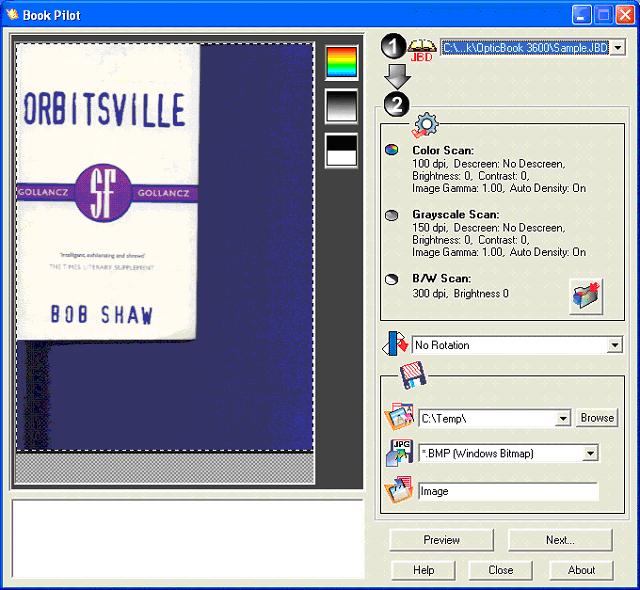
Task: Click the Browse button
Action: point(597,418)
